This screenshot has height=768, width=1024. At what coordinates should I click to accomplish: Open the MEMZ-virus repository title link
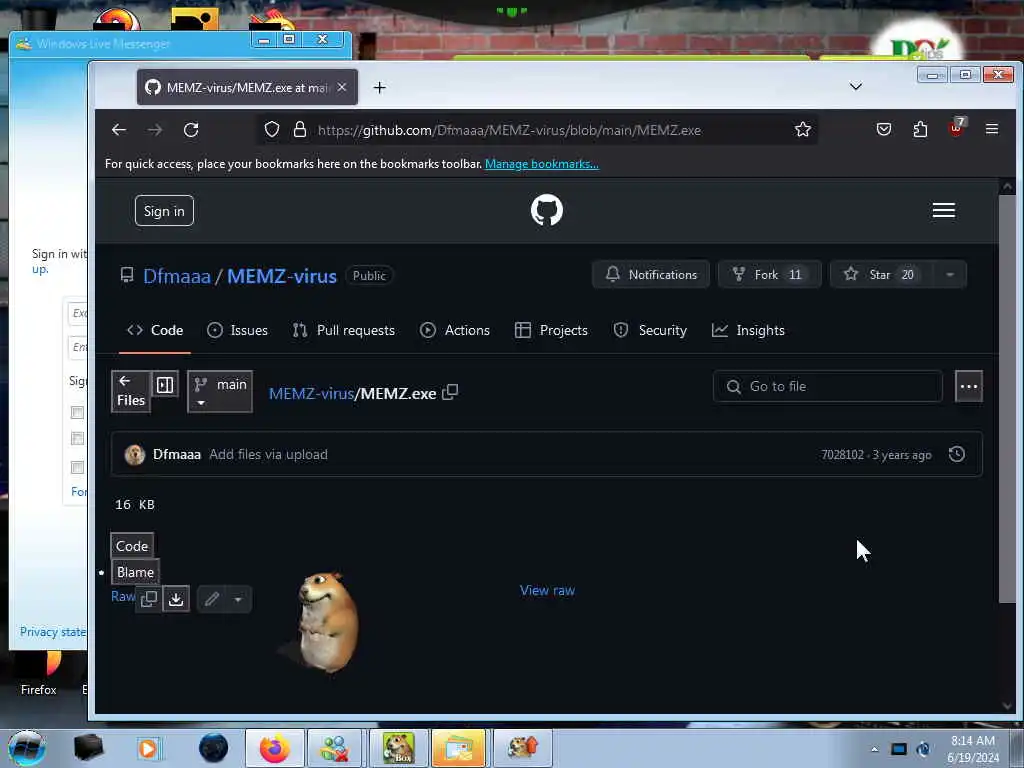click(x=282, y=276)
